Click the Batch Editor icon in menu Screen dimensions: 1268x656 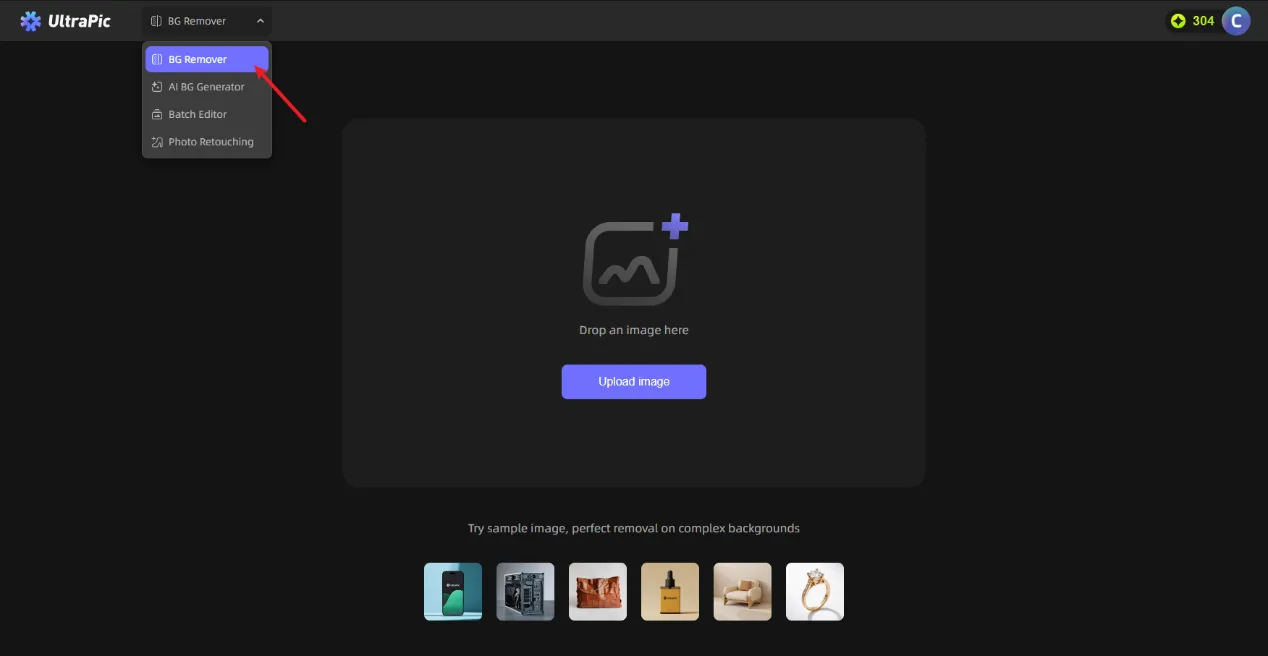(157, 114)
